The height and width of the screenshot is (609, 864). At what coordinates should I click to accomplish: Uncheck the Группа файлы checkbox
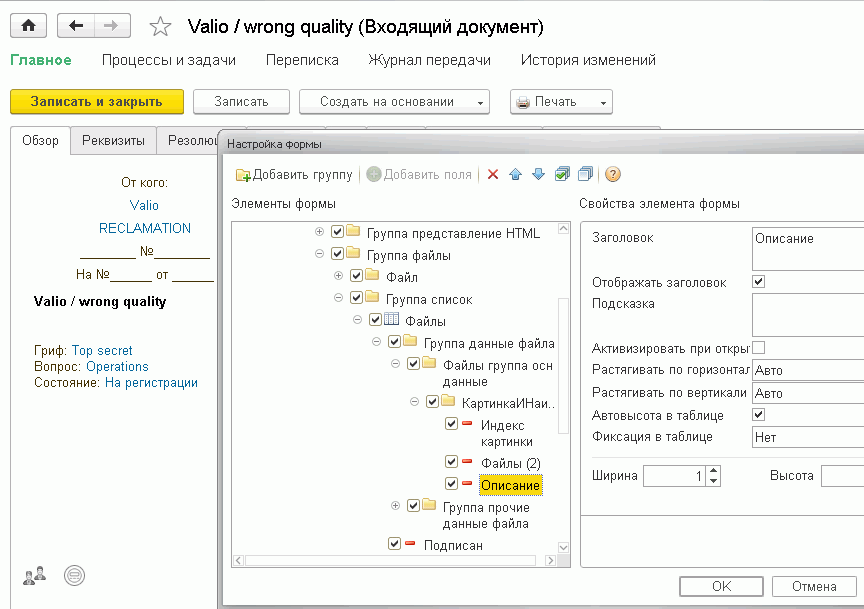[337, 254]
